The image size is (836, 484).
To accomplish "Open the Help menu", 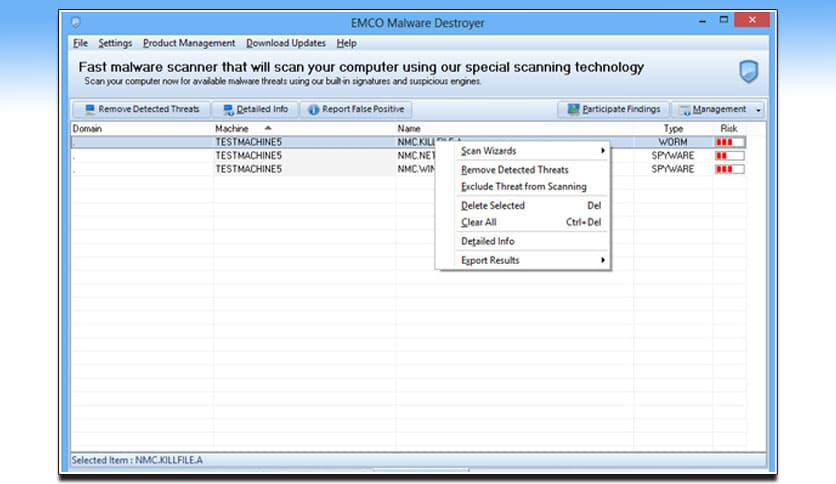I will click(x=347, y=43).
